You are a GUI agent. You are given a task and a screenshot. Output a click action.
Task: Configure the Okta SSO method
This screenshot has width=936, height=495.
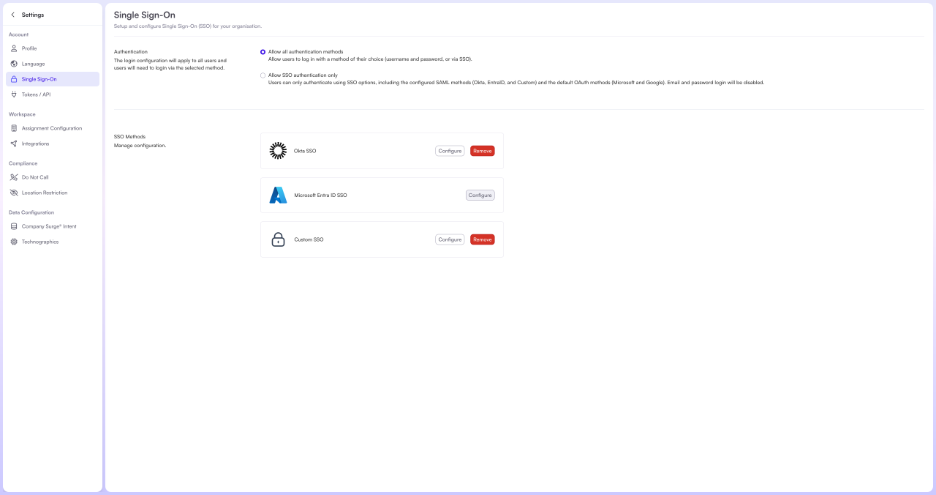450,151
